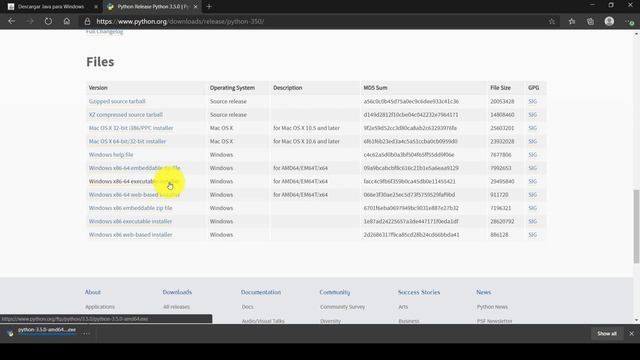This screenshot has height=360, width=640.
Task: Open All releases link under Downloads
Action: [176, 307]
